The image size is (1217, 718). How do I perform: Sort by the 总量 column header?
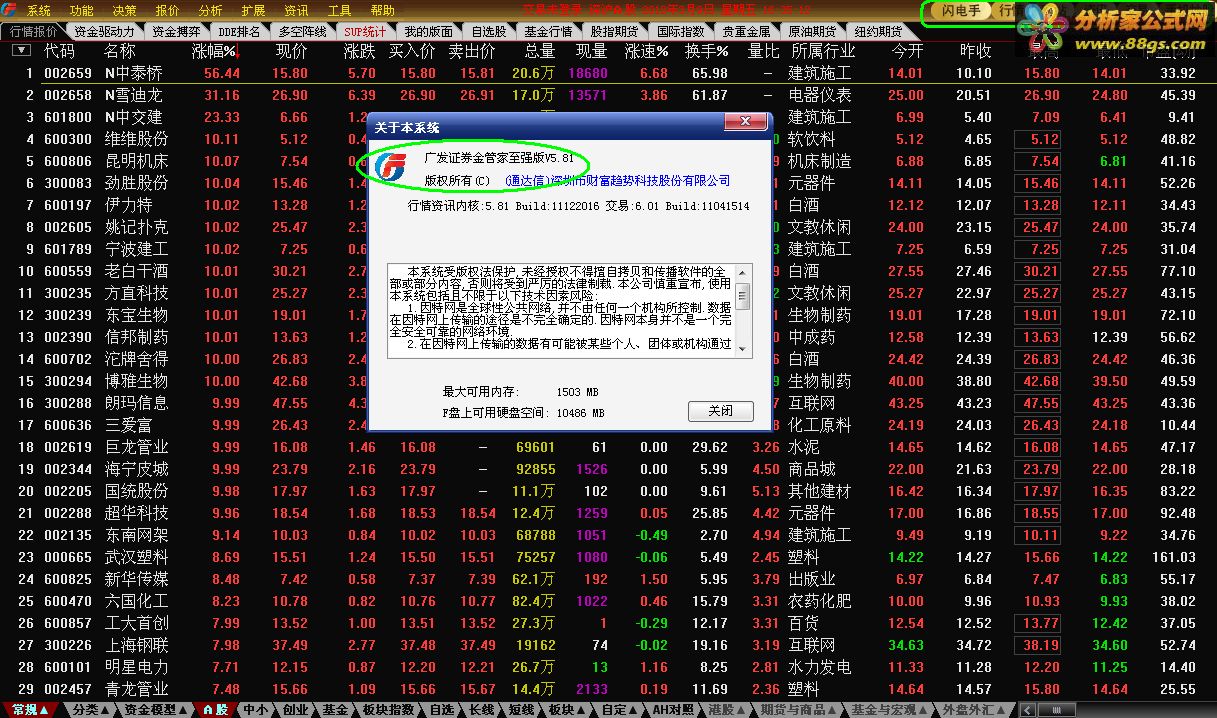(539, 51)
